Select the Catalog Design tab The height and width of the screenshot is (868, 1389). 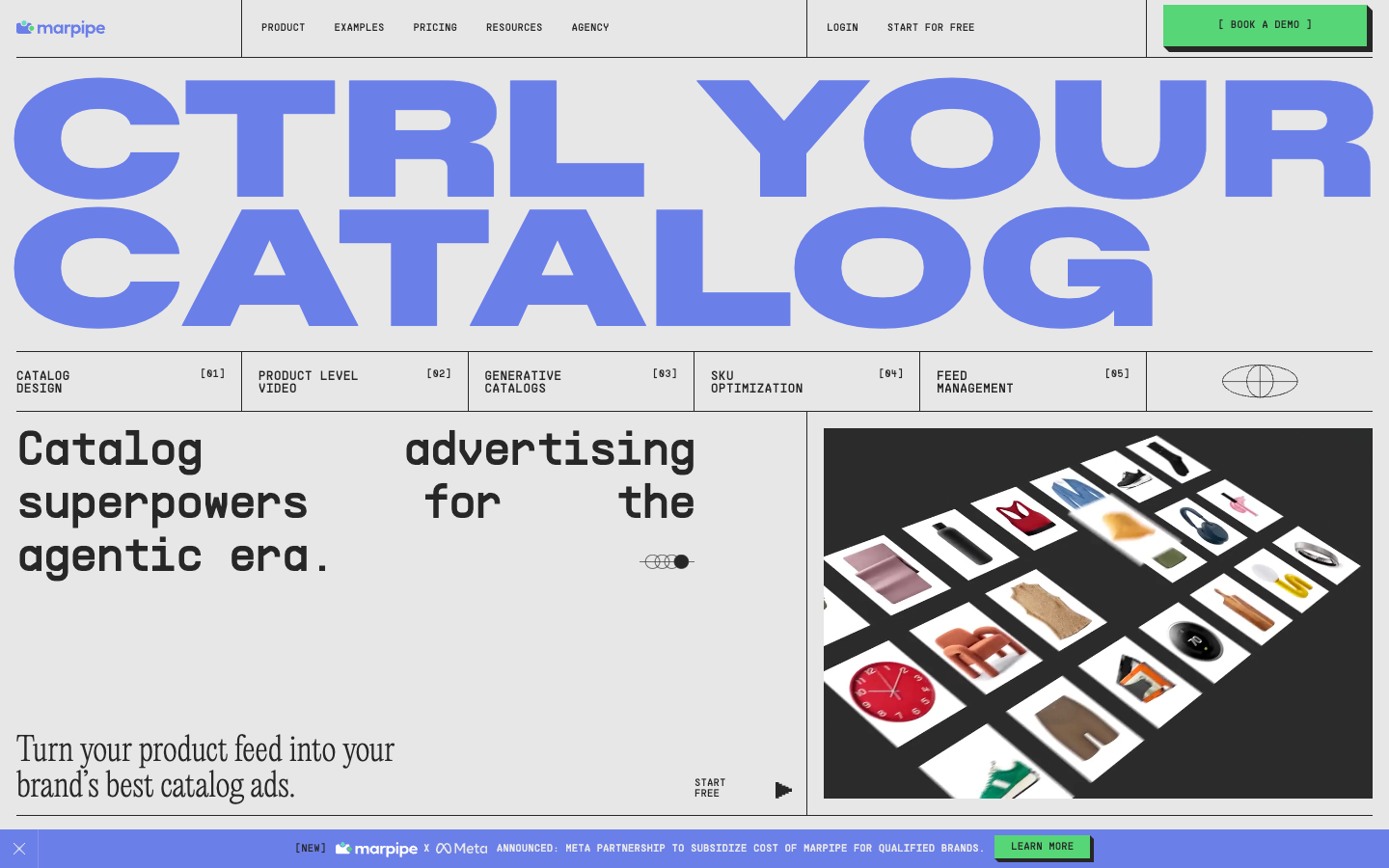pos(121,382)
